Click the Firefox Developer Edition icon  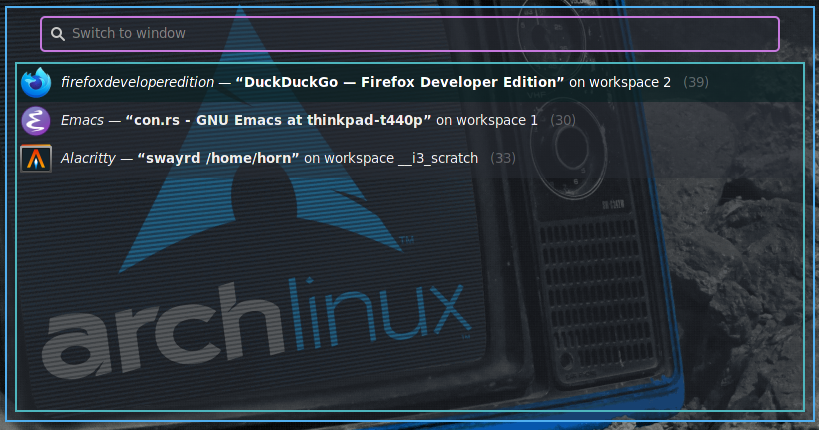pos(36,83)
